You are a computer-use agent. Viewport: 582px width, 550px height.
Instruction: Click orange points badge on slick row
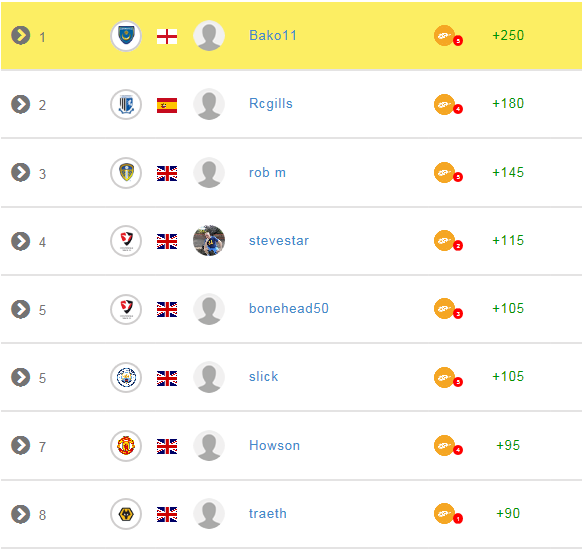click(x=448, y=378)
